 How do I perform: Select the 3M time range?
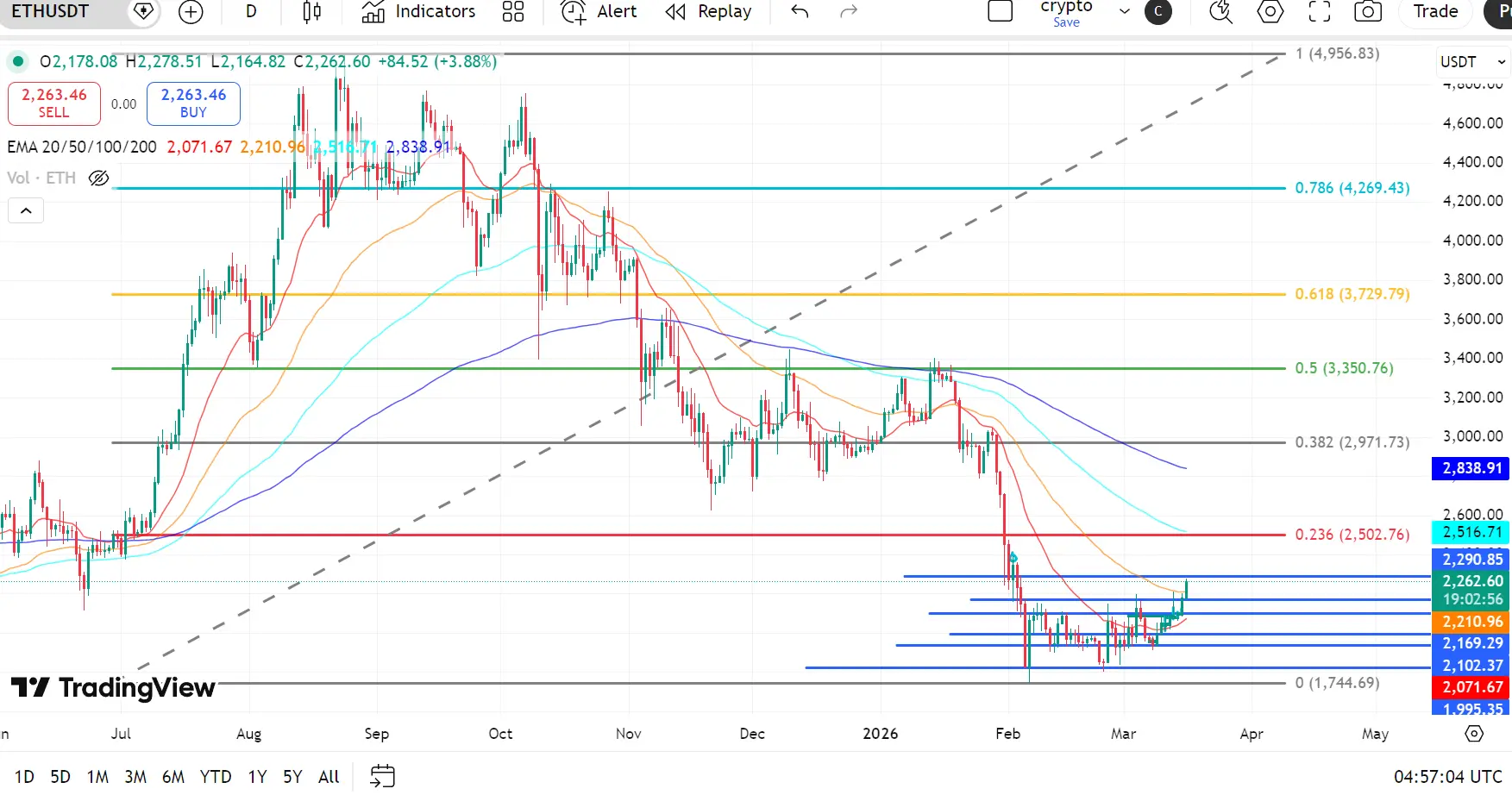135,777
